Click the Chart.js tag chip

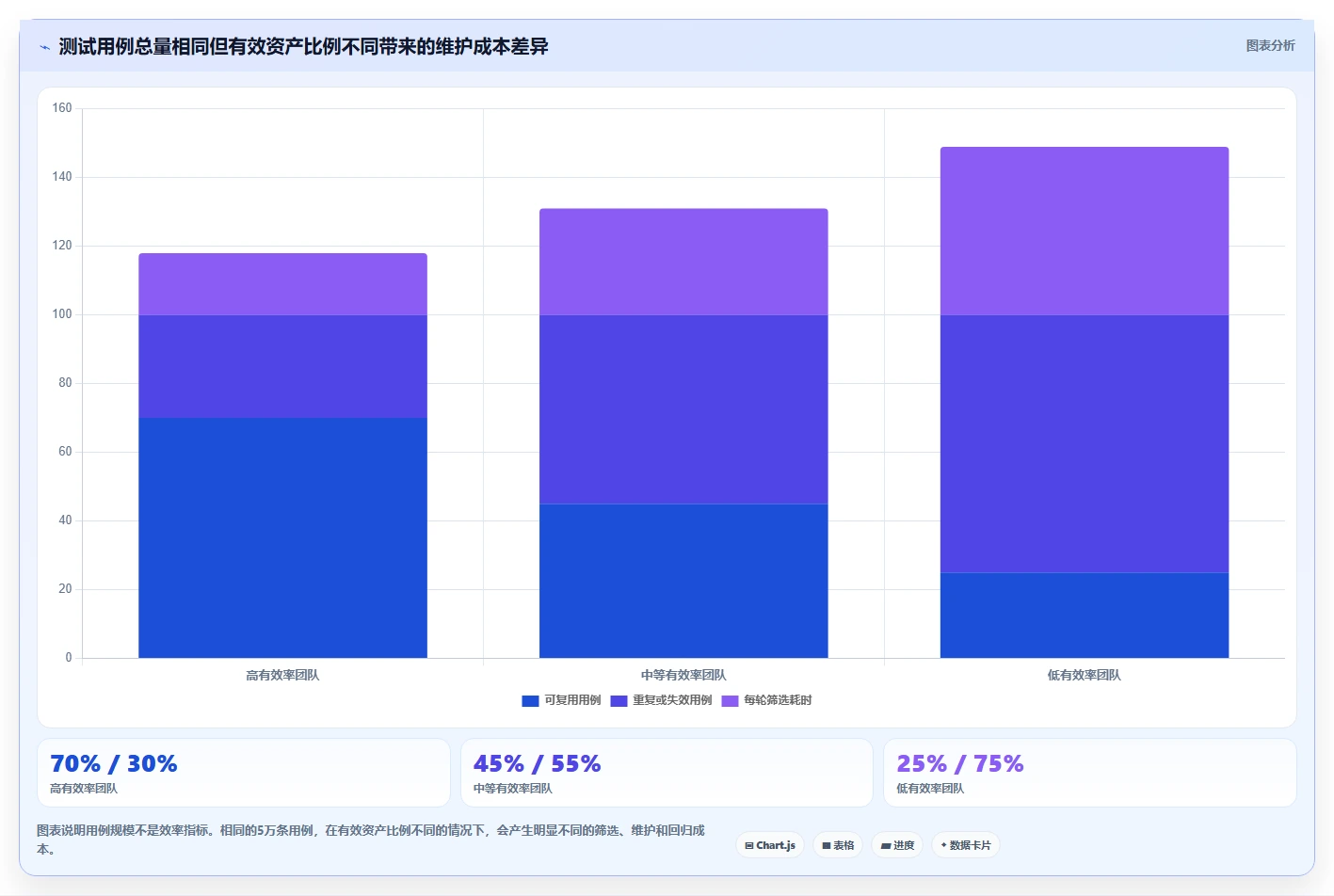[x=770, y=845]
